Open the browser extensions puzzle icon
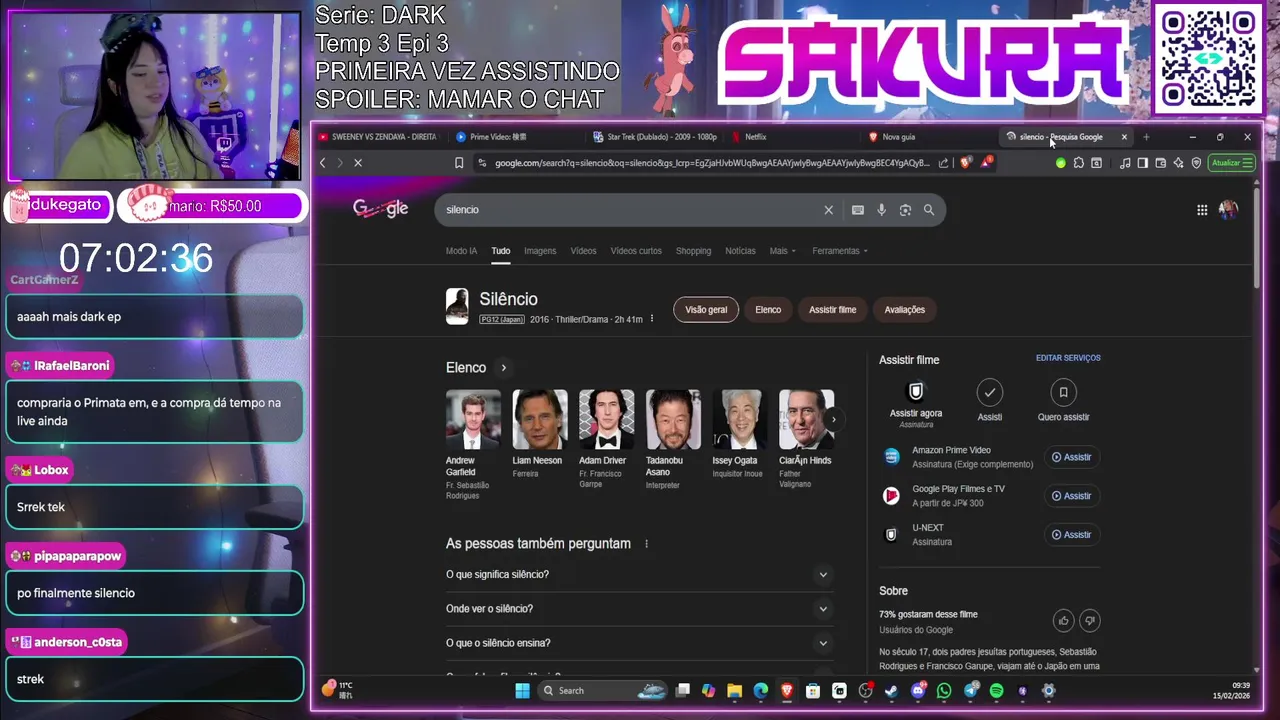The height and width of the screenshot is (720, 1280). (x=1078, y=163)
